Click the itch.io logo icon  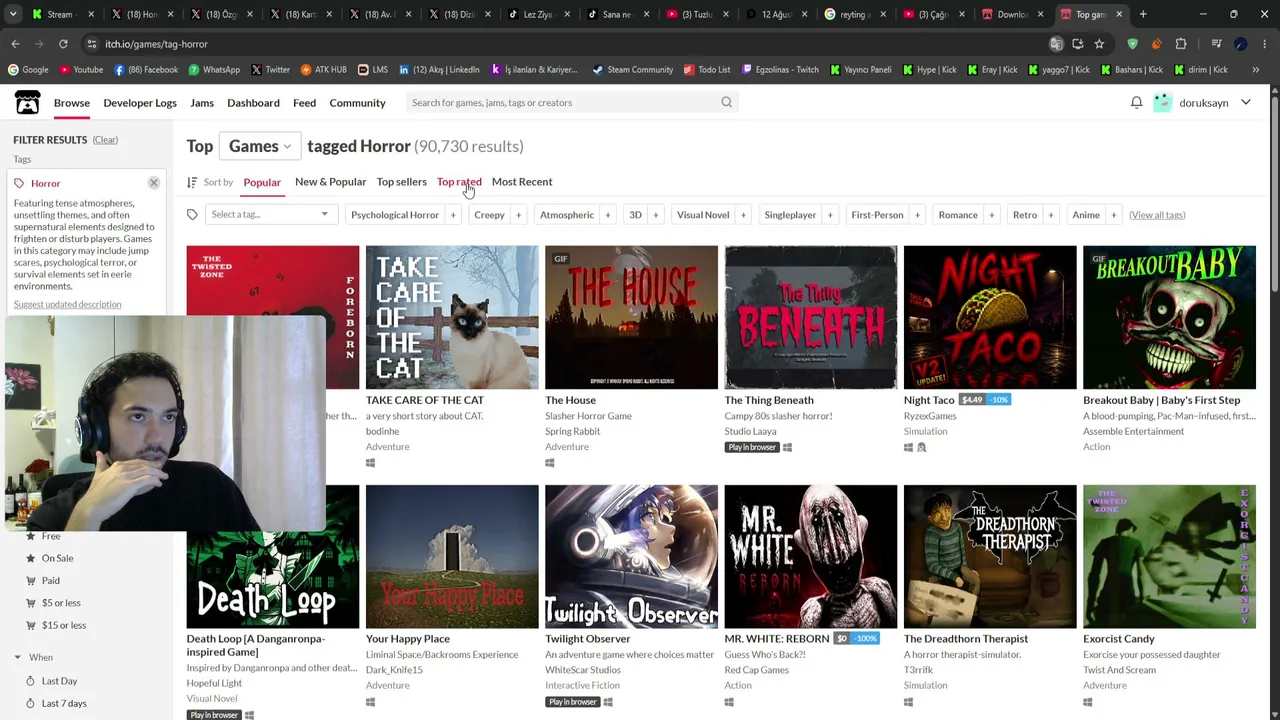pos(27,102)
